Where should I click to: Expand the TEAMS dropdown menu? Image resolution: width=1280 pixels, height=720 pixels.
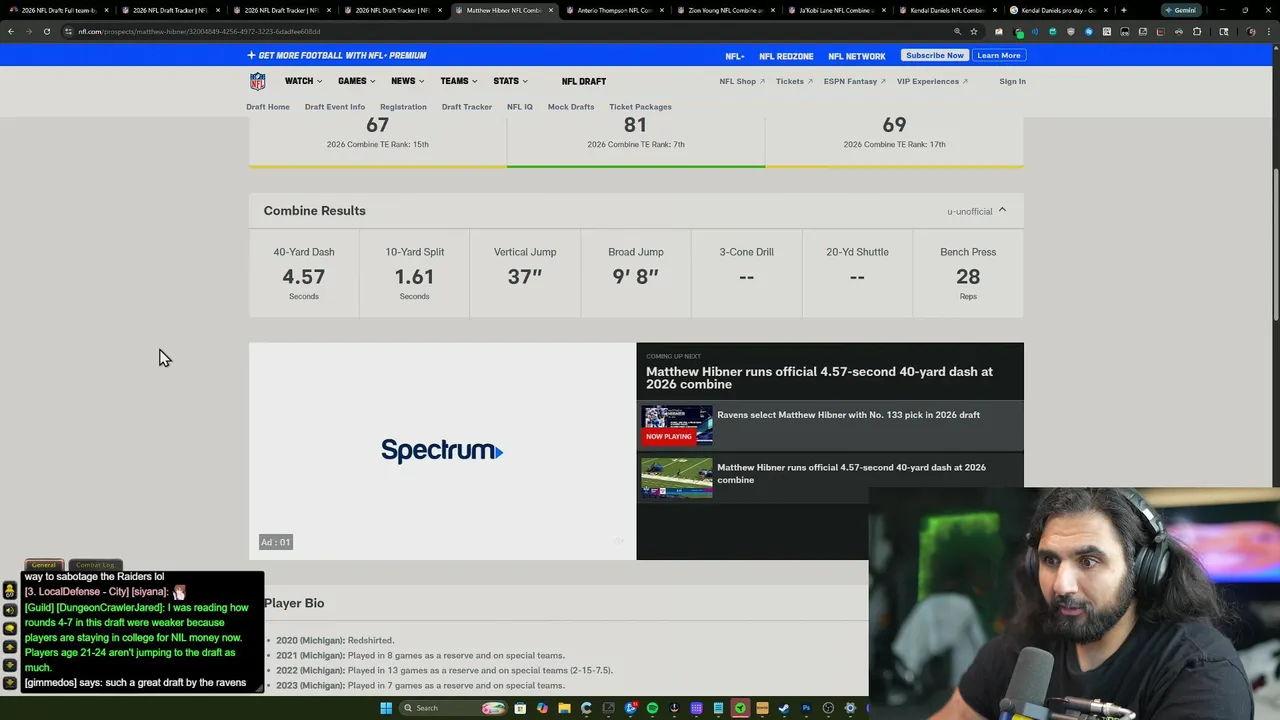point(458,81)
